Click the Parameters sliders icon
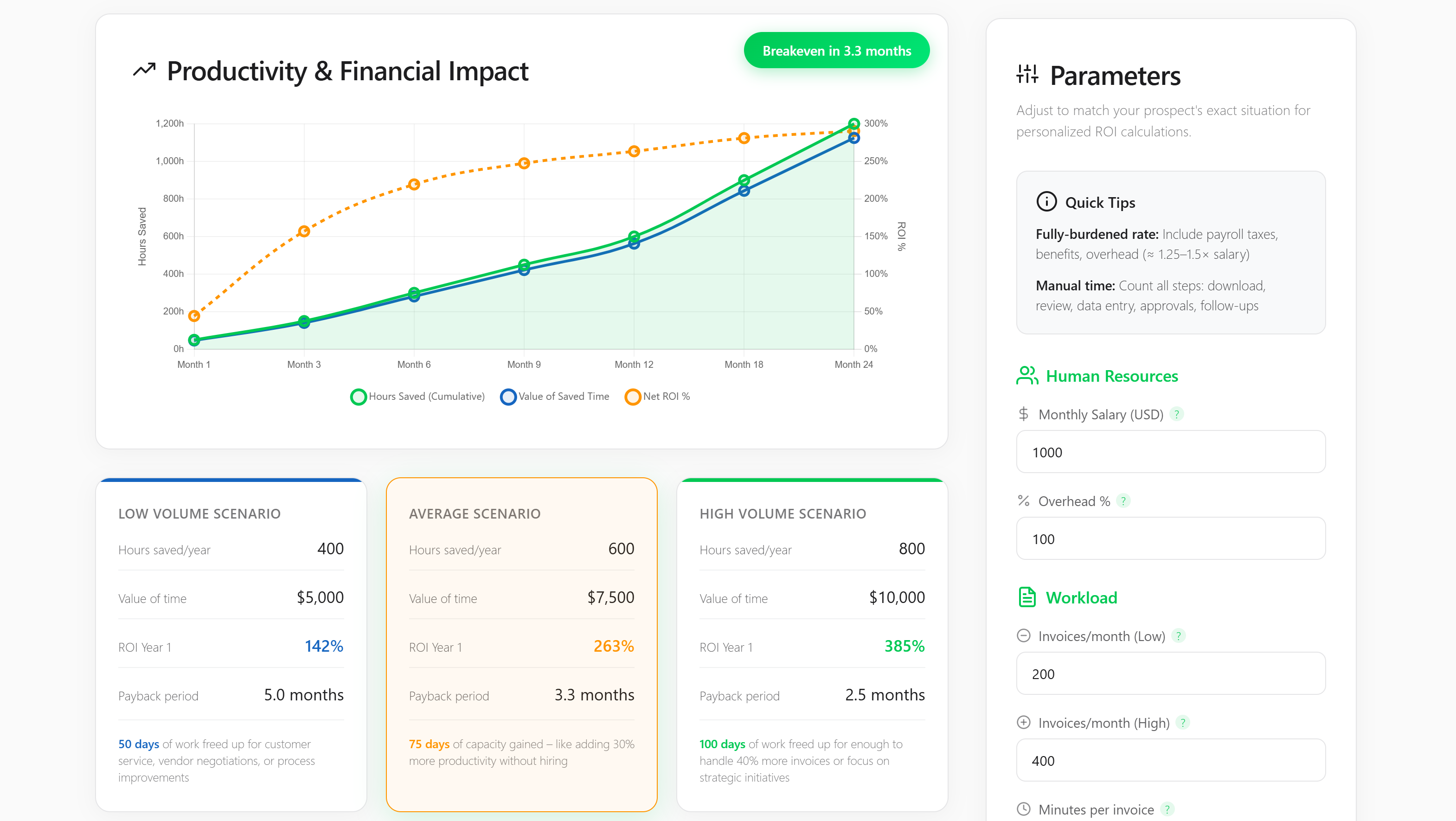The width and height of the screenshot is (1456, 821). coord(1026,75)
